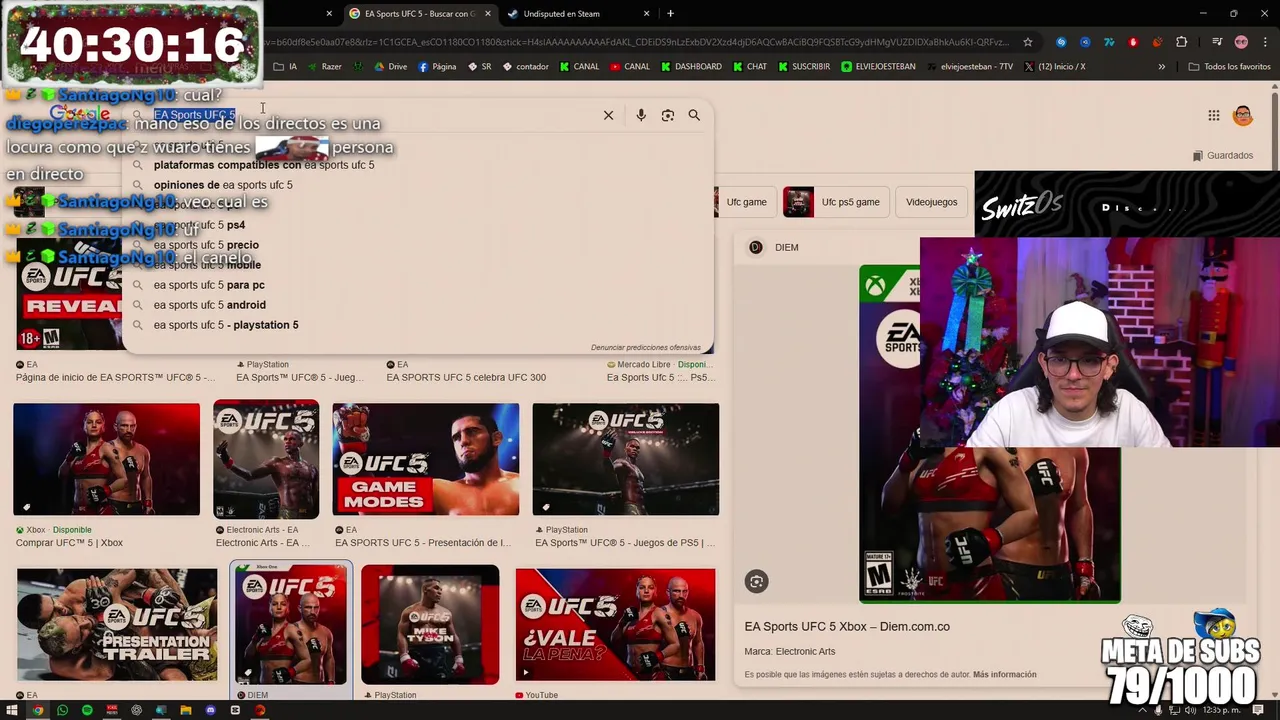This screenshot has height=720, width=1280.
Task: Open ChatGPT app in taskbar
Action: coord(136,710)
